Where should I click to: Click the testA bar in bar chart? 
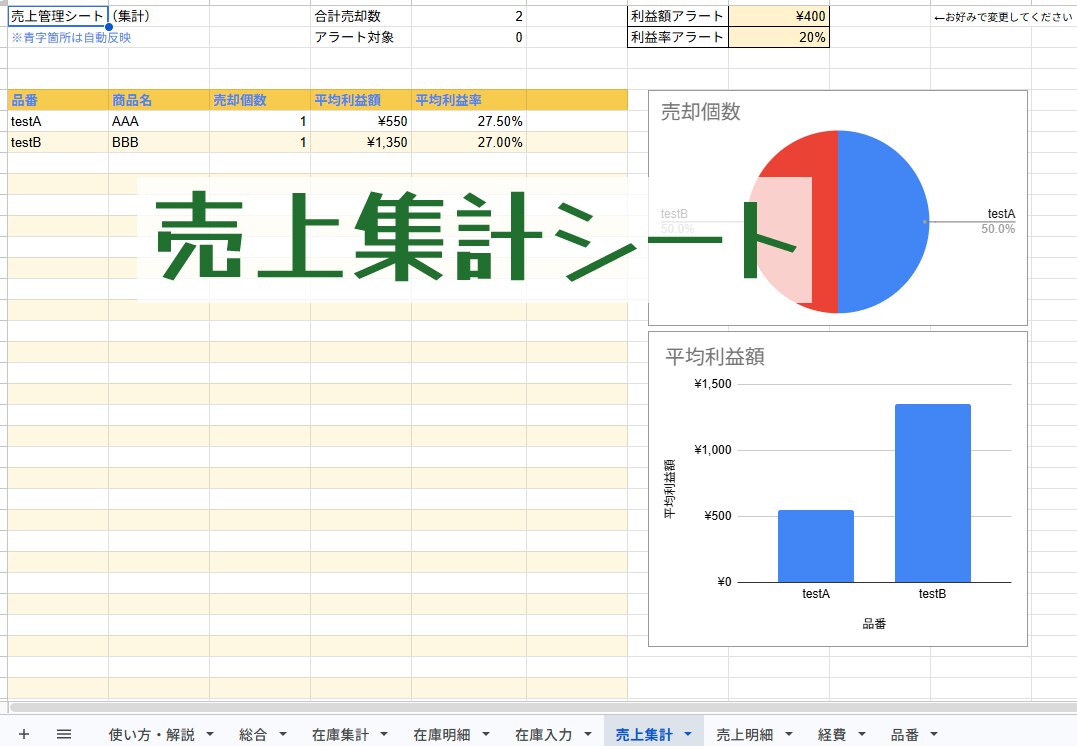pos(815,546)
